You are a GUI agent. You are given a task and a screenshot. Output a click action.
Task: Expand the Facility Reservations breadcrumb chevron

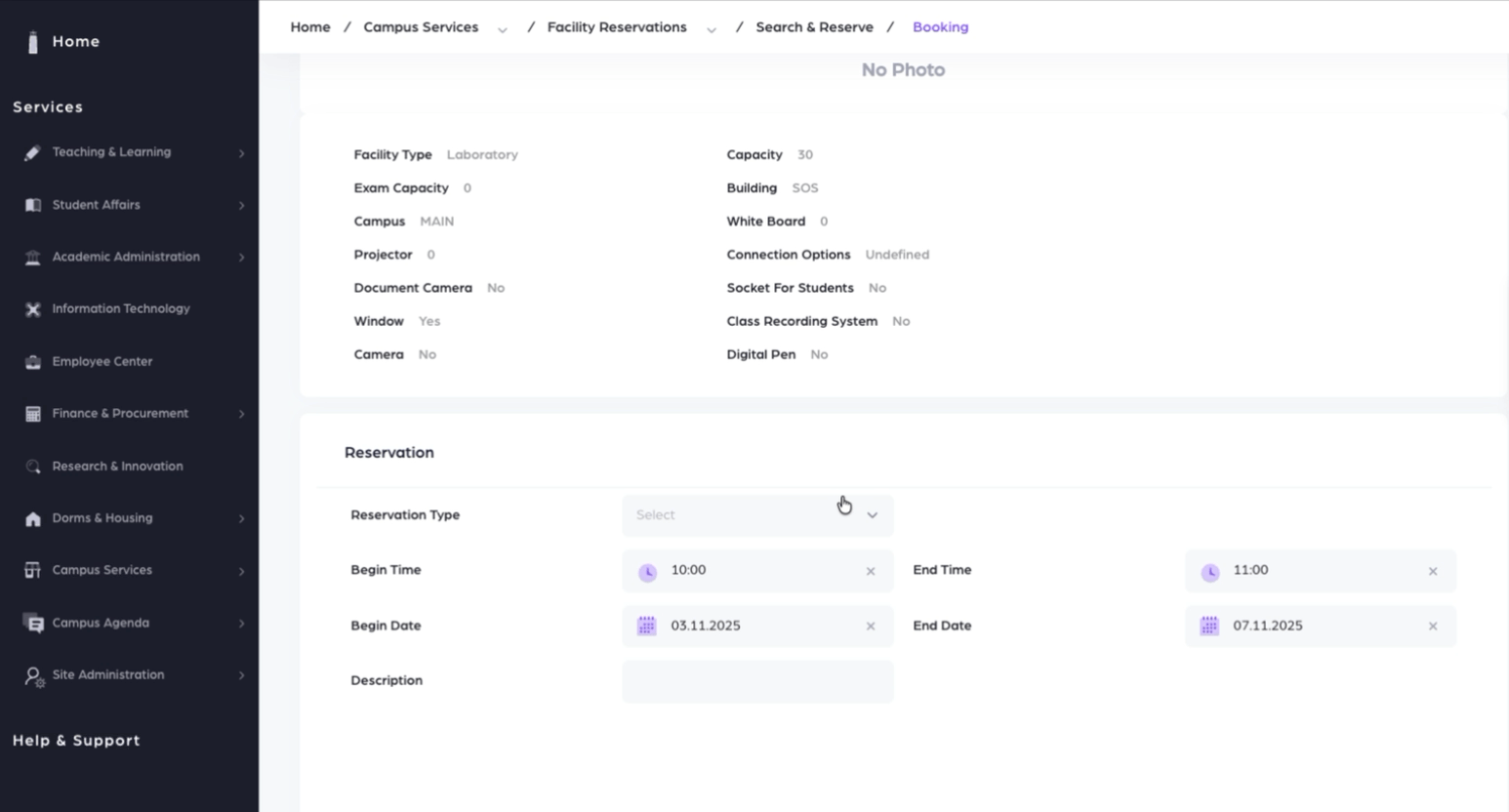coord(712,29)
